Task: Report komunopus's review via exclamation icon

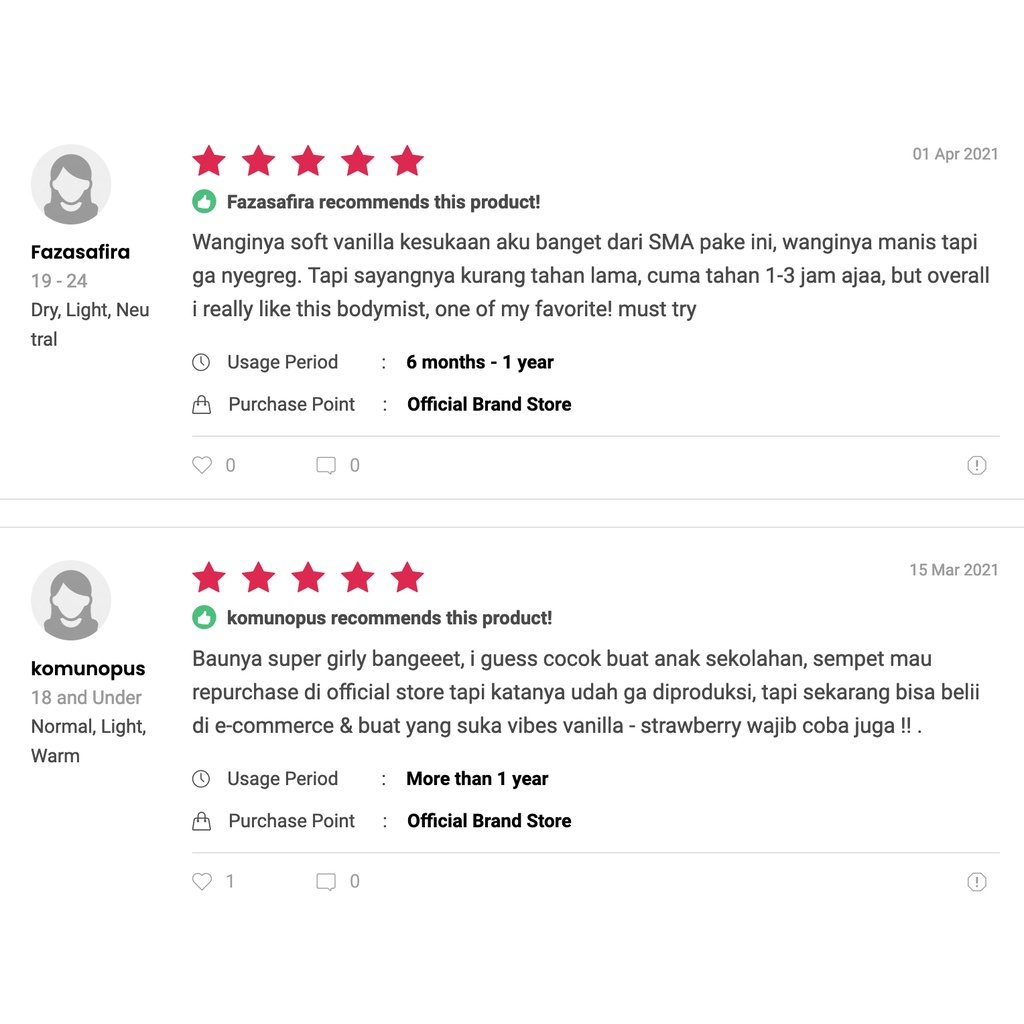Action: tap(977, 881)
